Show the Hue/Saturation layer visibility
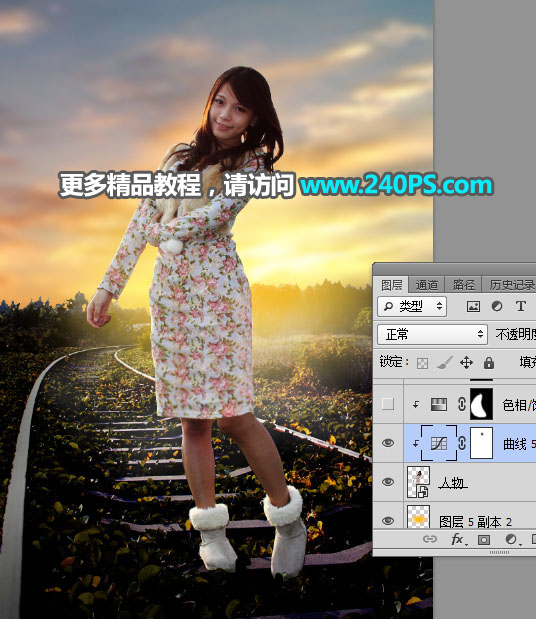 tap(388, 404)
